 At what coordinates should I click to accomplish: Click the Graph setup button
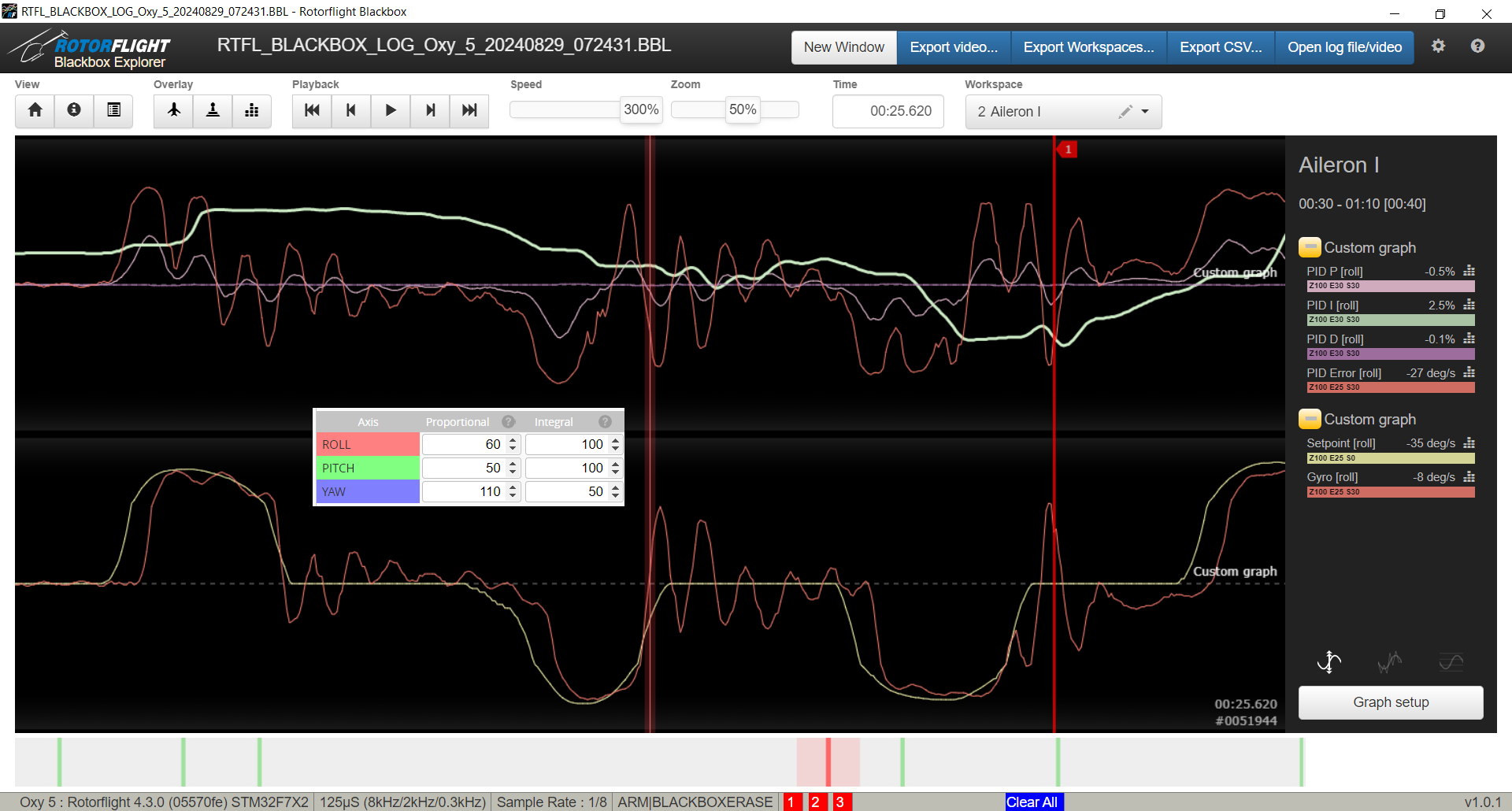pyautogui.click(x=1390, y=702)
